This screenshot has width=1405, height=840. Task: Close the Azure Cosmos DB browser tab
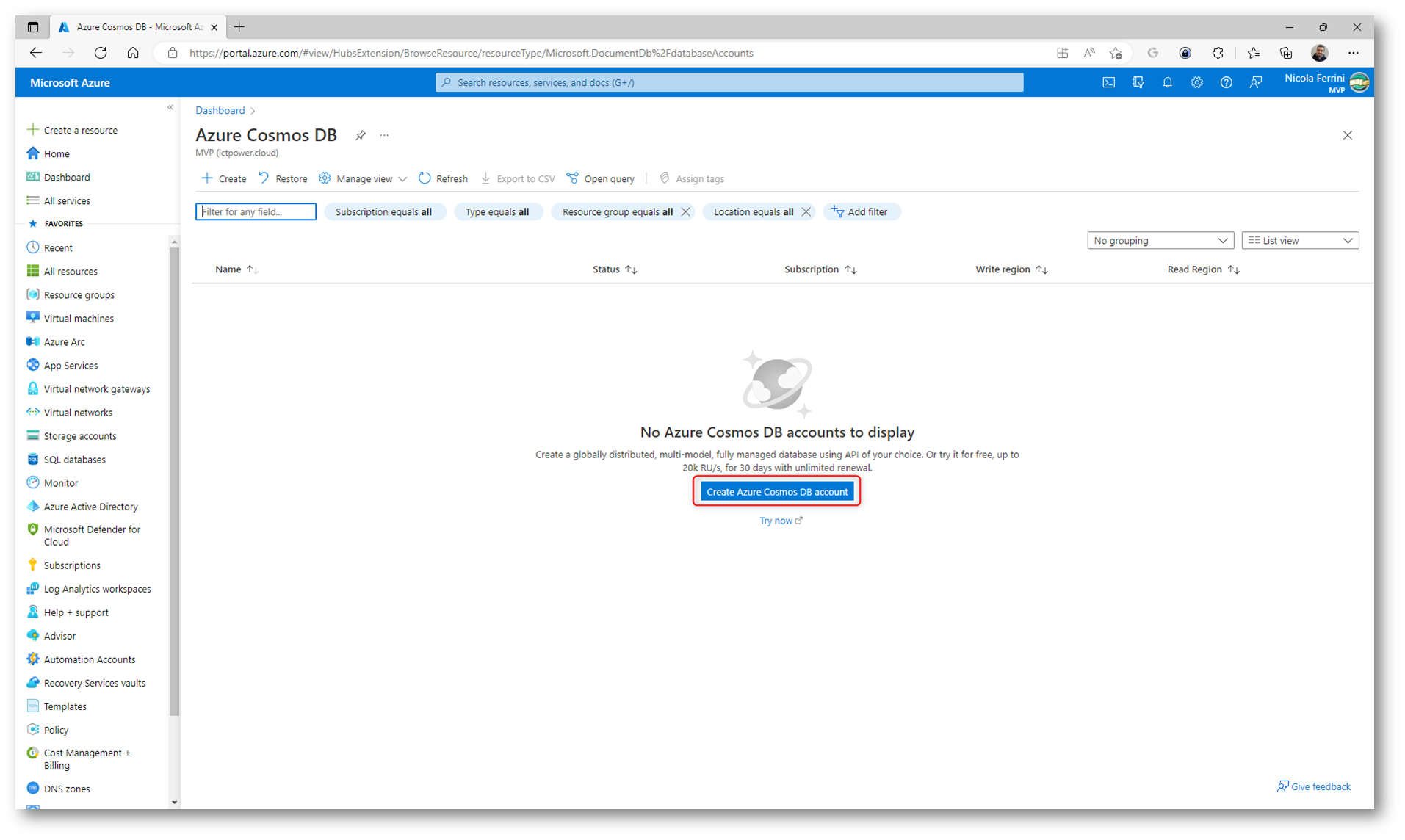(x=214, y=27)
